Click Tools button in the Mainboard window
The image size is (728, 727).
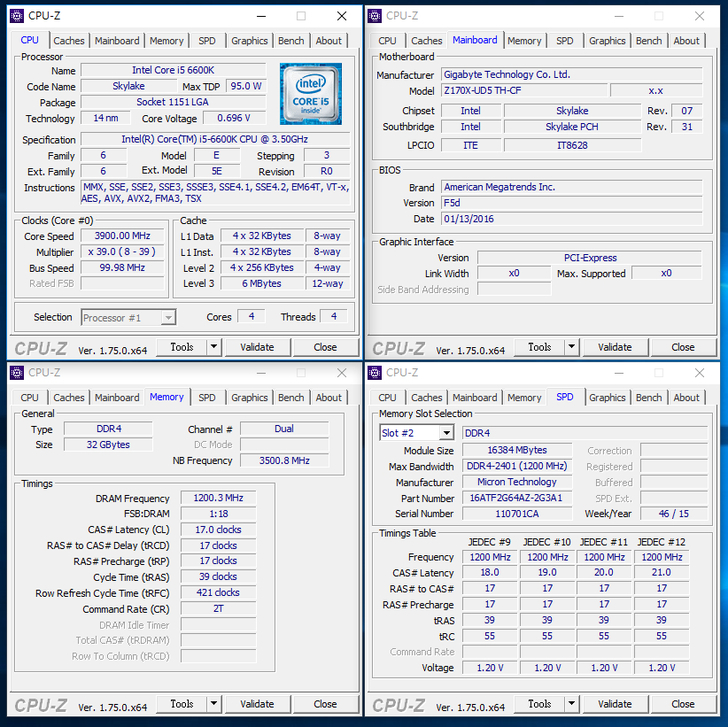click(540, 347)
